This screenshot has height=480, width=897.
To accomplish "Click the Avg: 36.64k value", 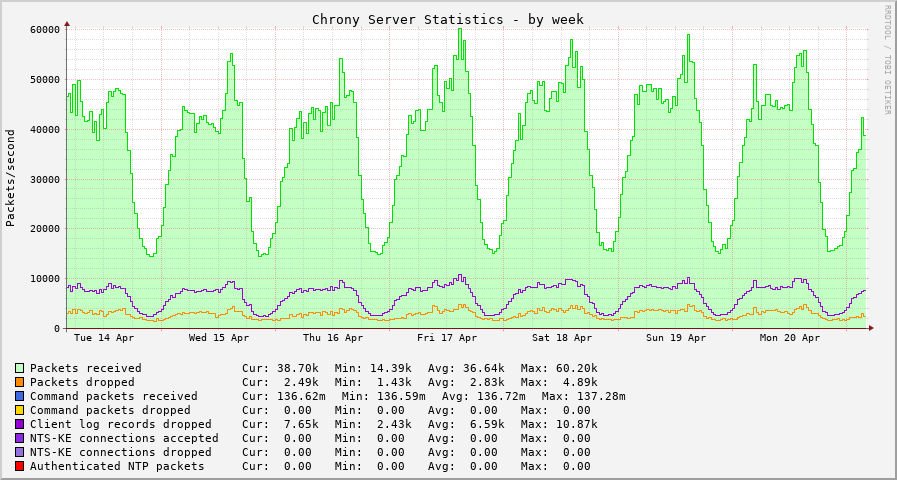I will [x=466, y=368].
